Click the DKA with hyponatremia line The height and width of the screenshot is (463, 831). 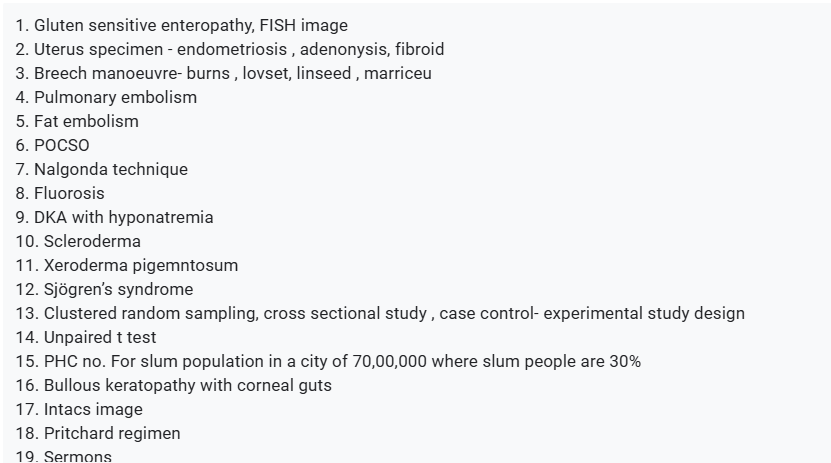click(x=114, y=217)
